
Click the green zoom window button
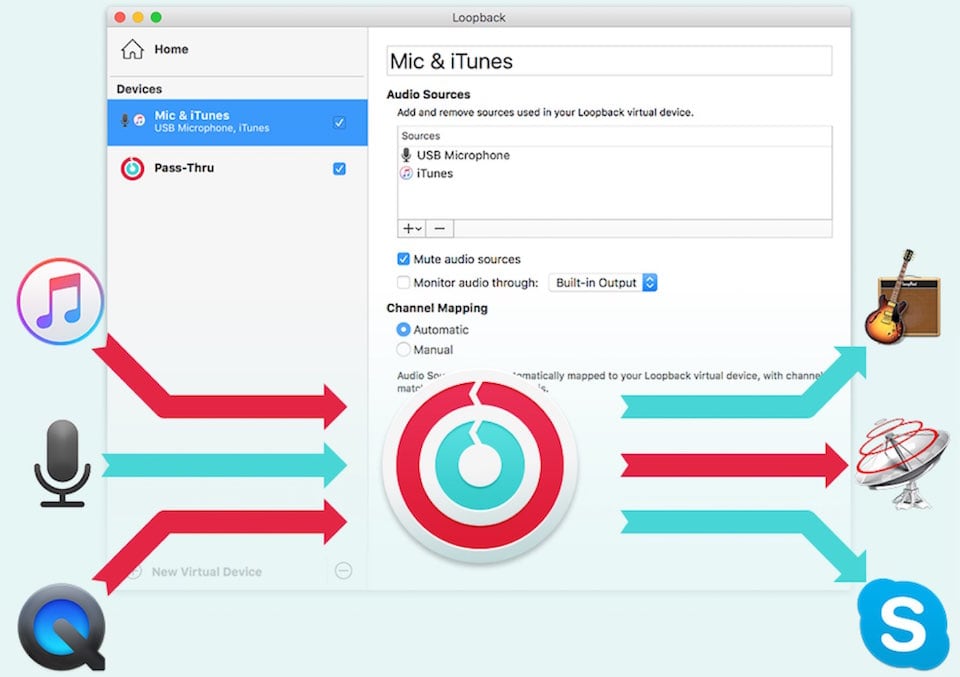156,17
